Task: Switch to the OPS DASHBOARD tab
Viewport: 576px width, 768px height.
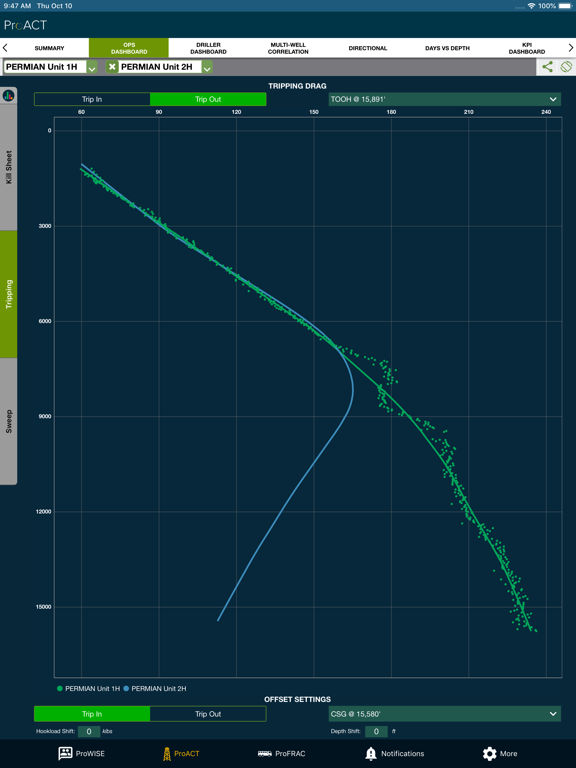Action: [129, 48]
